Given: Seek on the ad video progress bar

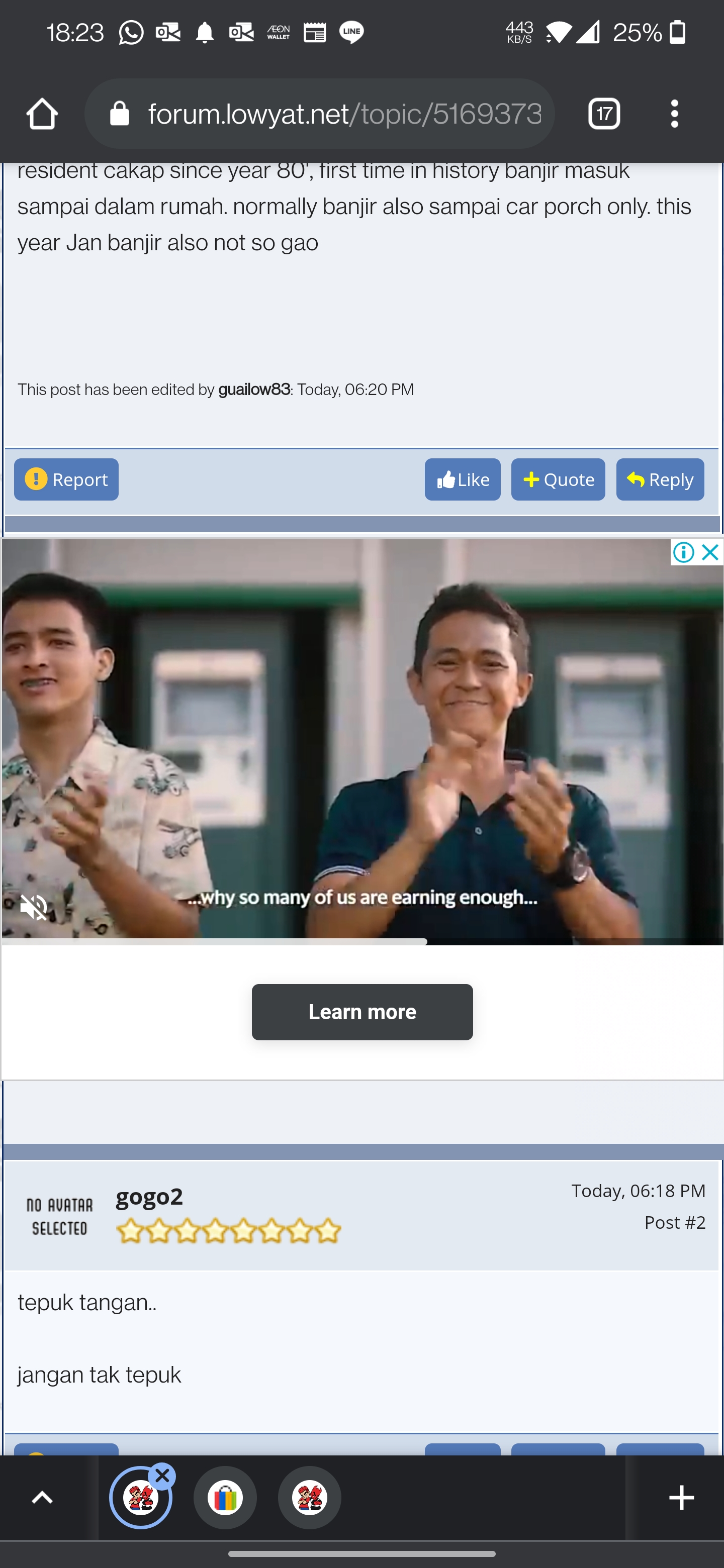Looking at the screenshot, I should (x=363, y=941).
